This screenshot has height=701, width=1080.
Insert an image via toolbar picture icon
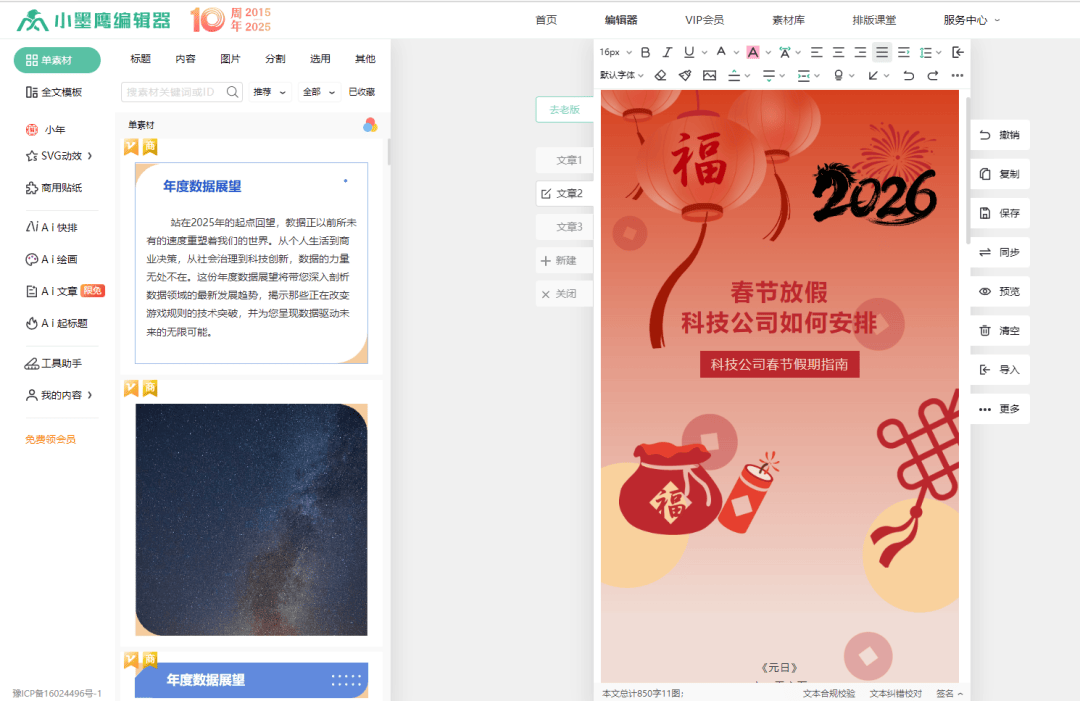710,75
